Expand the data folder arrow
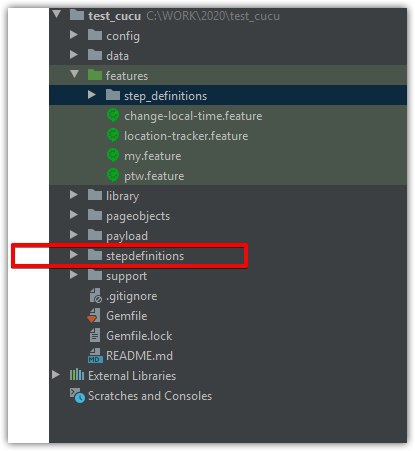 (x=74, y=55)
